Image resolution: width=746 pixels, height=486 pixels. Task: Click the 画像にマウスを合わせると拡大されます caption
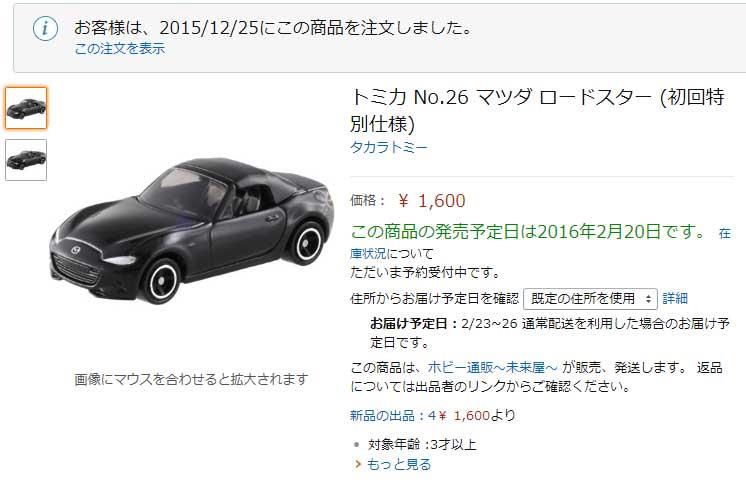[191, 379]
